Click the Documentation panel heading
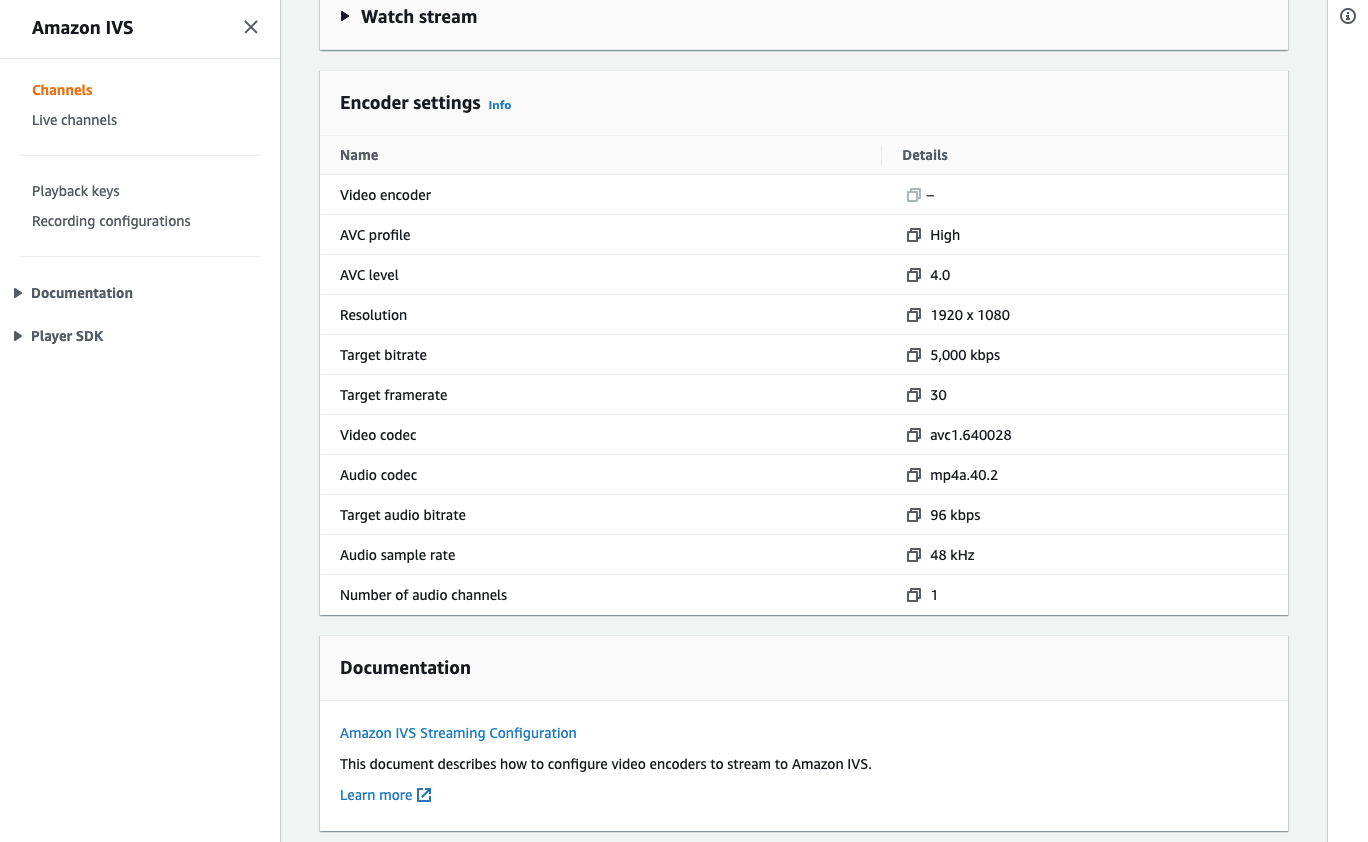The width and height of the screenshot is (1368, 842). [405, 668]
